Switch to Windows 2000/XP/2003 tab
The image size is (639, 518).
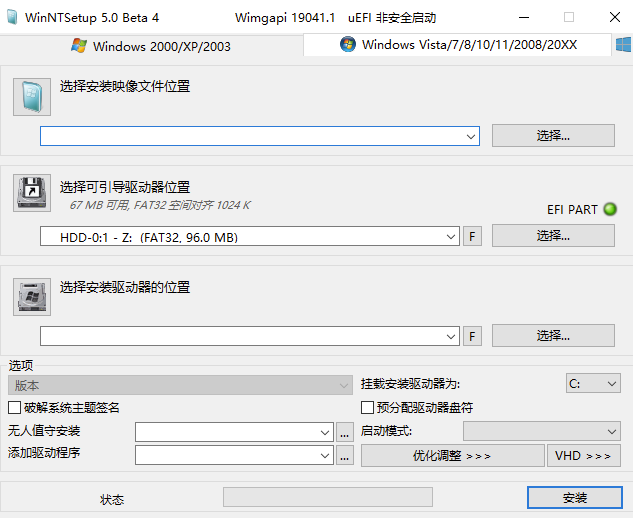pyautogui.click(x=151, y=46)
